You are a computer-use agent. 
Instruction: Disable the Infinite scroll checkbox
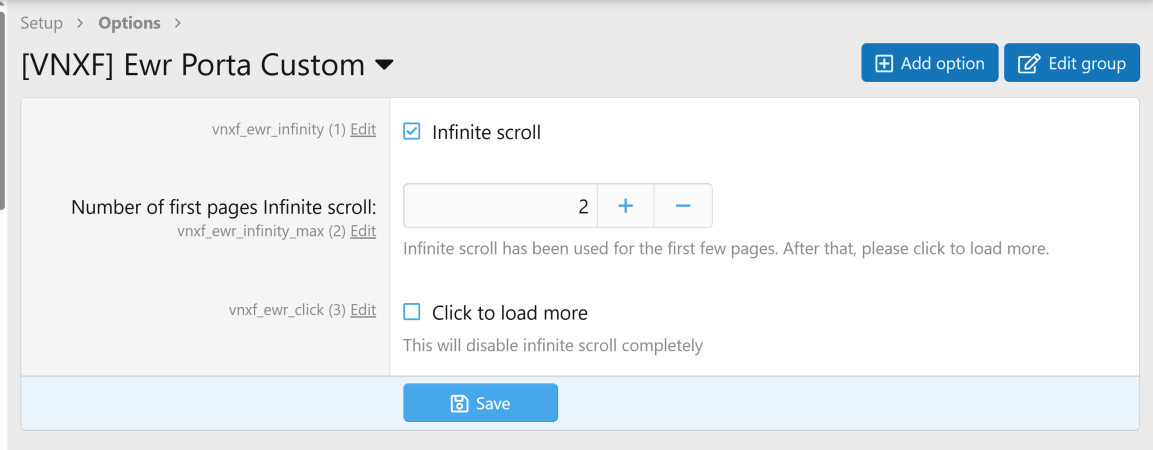coord(412,131)
